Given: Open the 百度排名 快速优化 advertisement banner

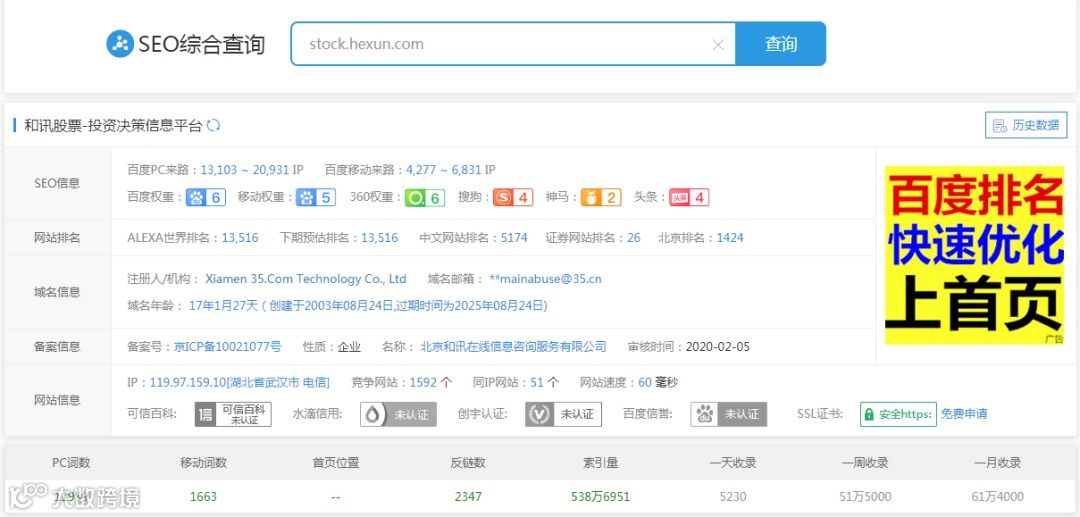Looking at the screenshot, I should click(x=974, y=255).
